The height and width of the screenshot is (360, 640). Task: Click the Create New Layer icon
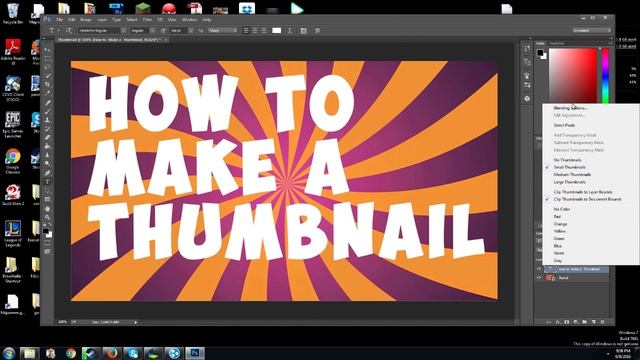point(593,322)
